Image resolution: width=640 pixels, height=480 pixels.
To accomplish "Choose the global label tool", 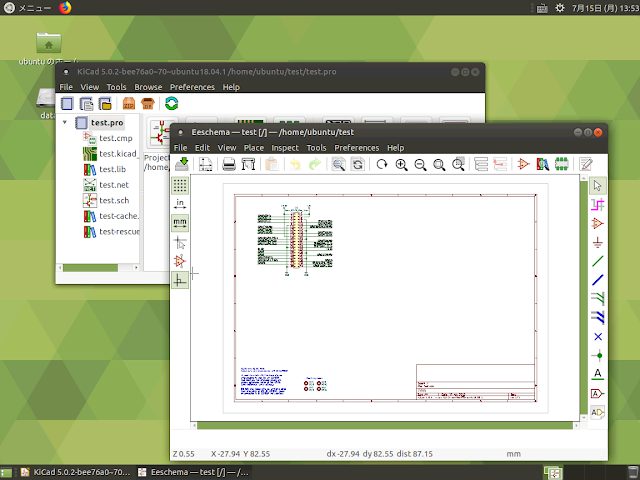I will click(598, 393).
